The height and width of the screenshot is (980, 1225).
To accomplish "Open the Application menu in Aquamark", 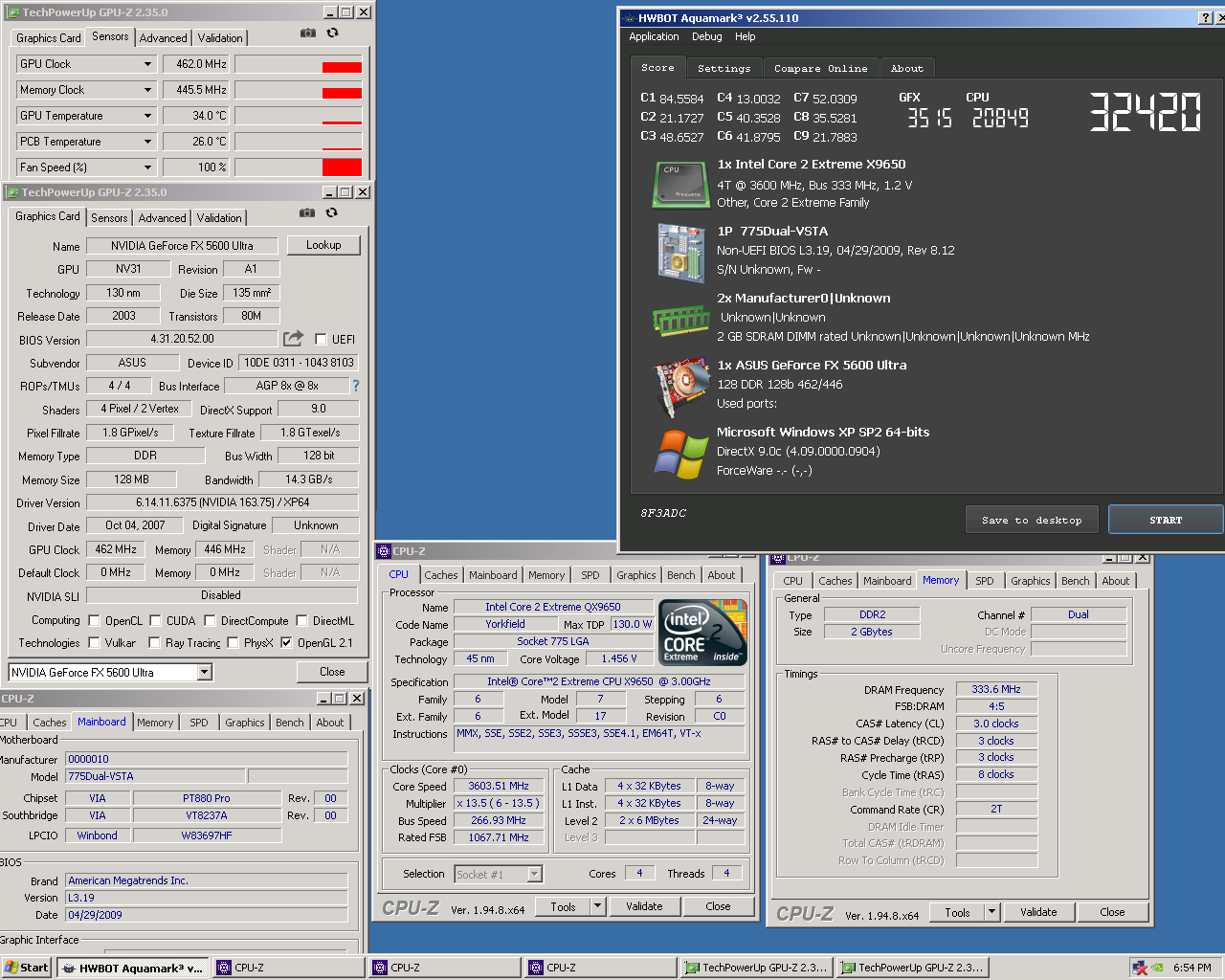I will (x=654, y=36).
